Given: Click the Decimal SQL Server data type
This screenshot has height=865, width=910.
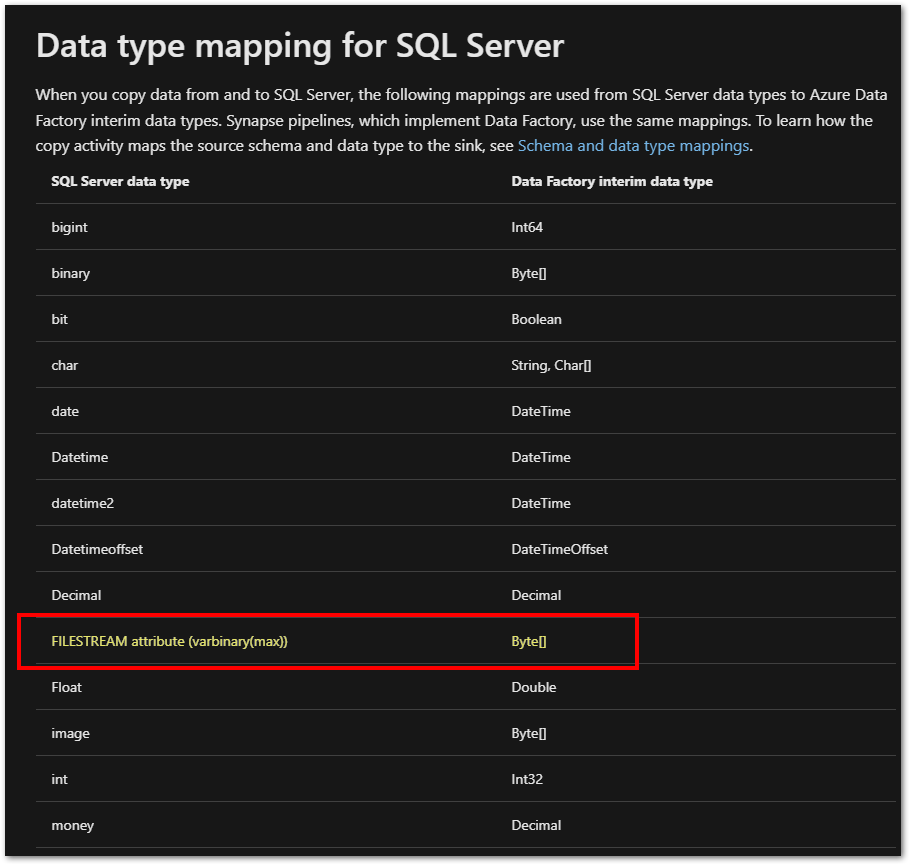Looking at the screenshot, I should [76, 595].
